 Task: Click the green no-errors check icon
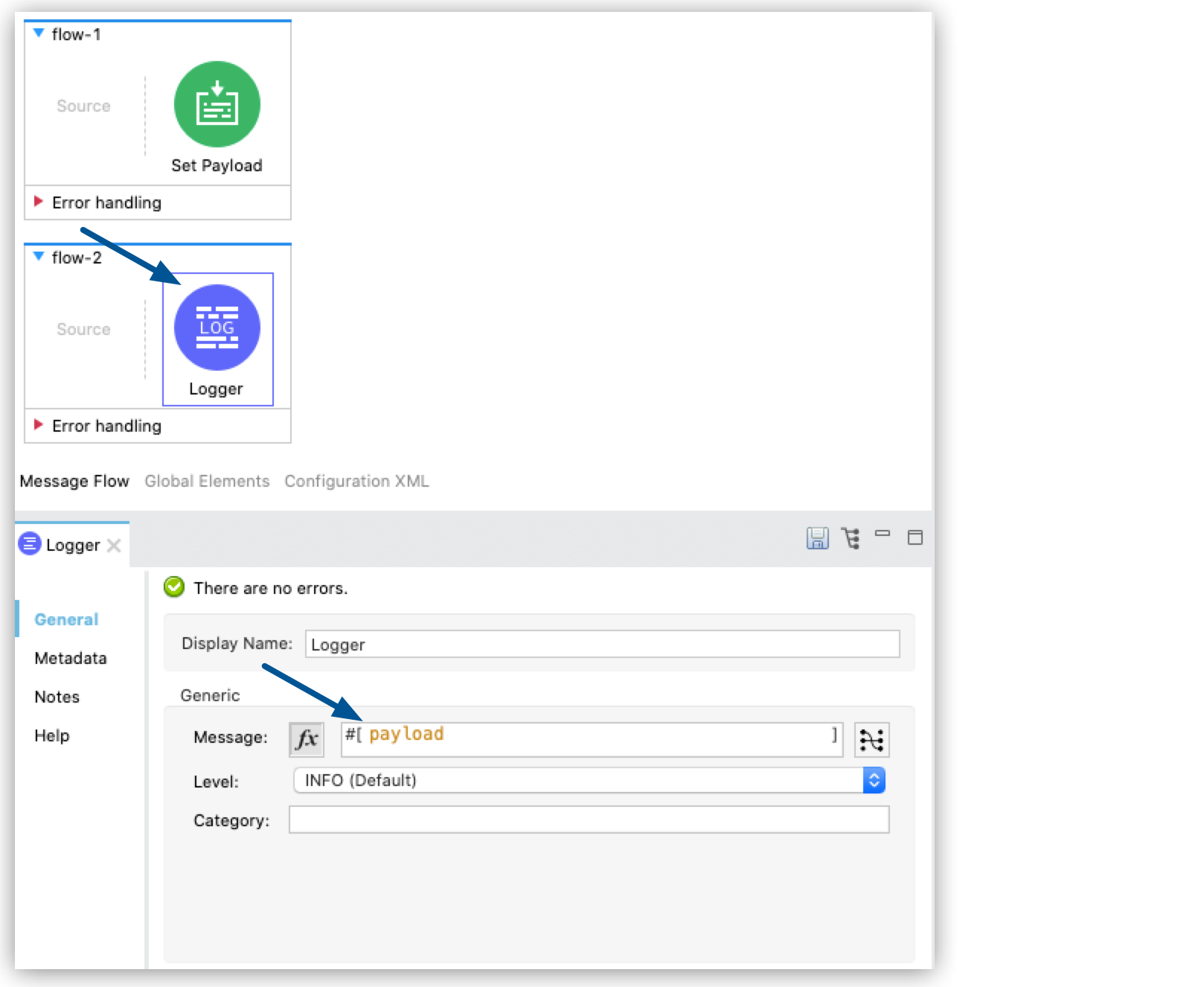174,587
